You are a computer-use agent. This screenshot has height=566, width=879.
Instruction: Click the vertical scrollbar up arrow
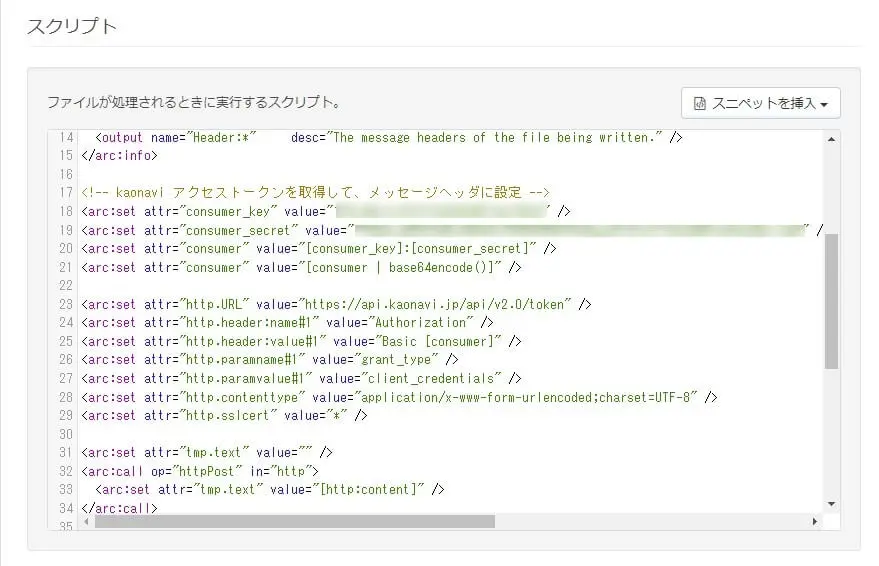[832, 141]
